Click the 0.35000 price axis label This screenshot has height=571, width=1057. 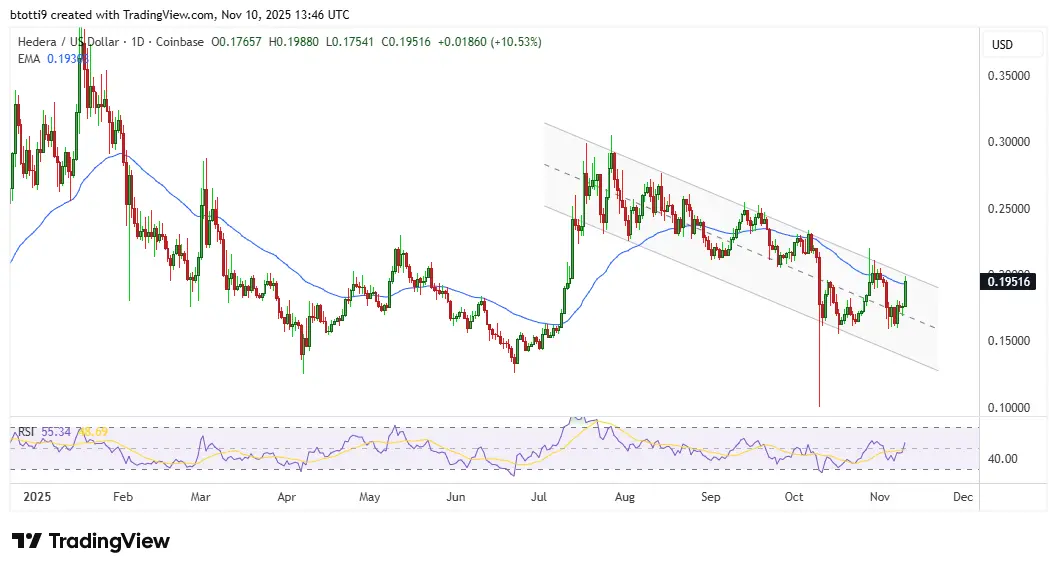[1008, 76]
